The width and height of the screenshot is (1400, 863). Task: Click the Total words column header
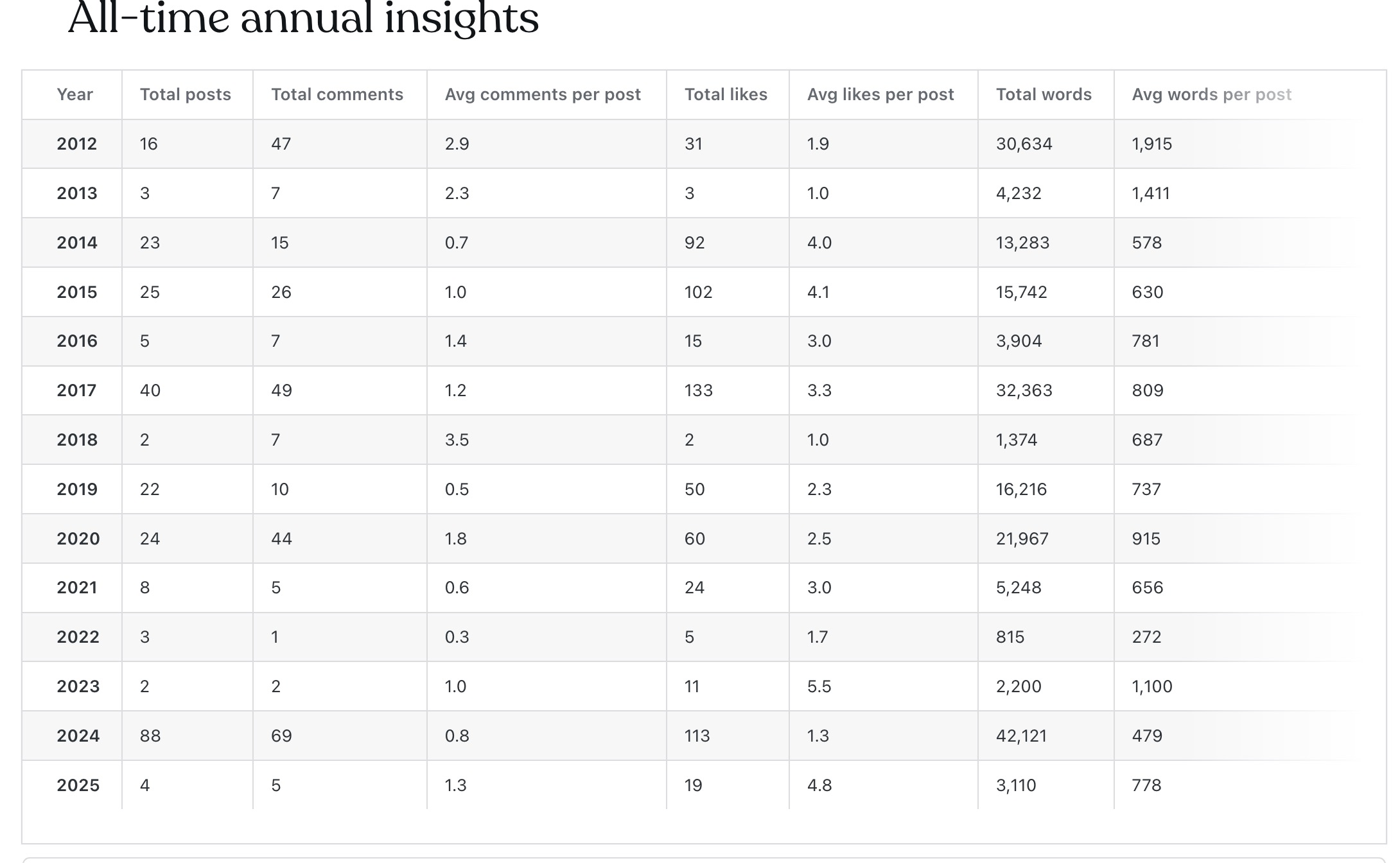pyautogui.click(x=1043, y=94)
